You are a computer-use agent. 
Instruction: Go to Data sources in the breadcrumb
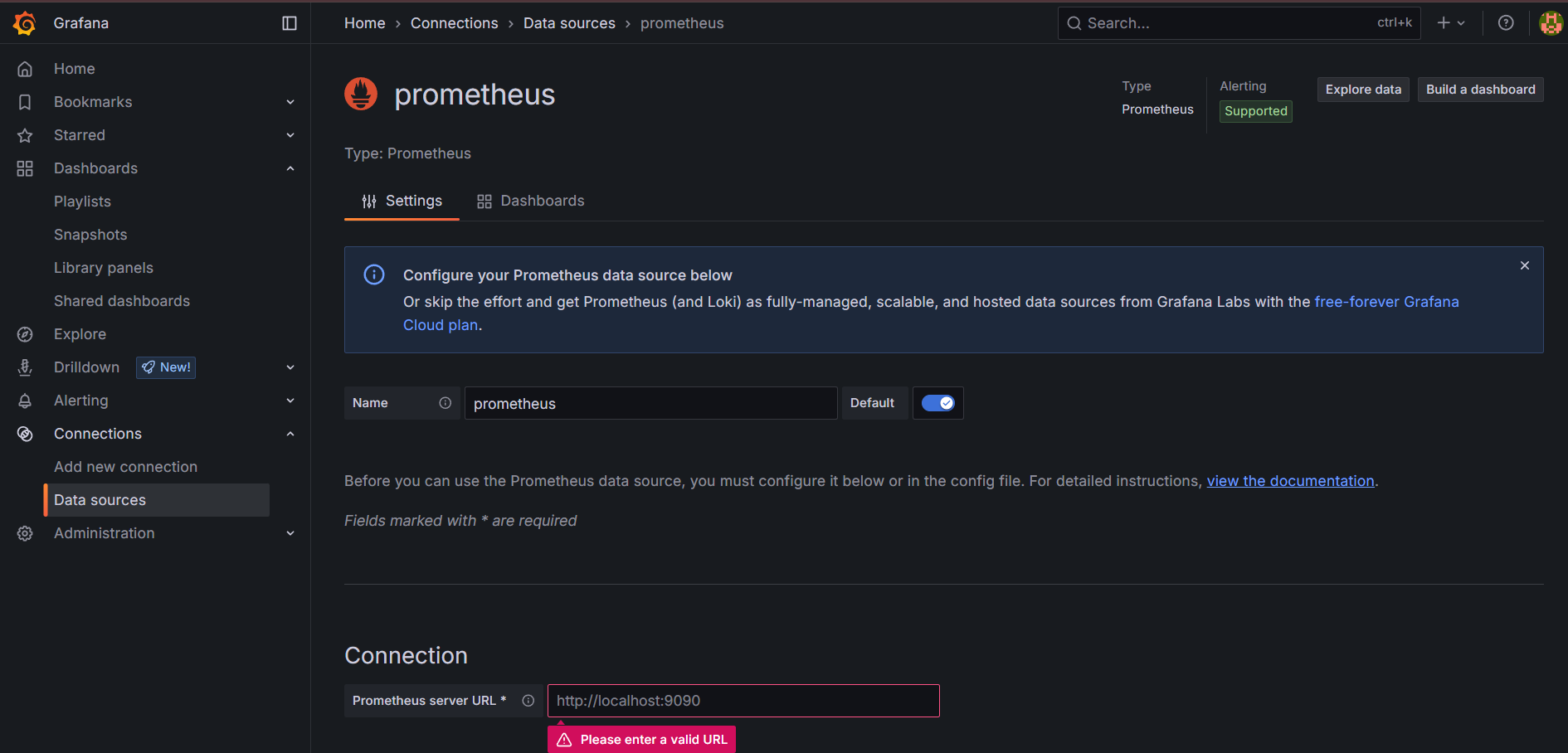tap(569, 23)
